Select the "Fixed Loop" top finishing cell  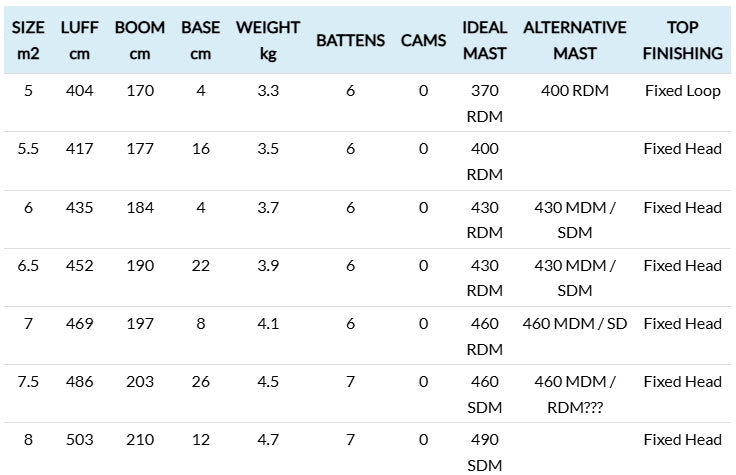[x=682, y=91]
